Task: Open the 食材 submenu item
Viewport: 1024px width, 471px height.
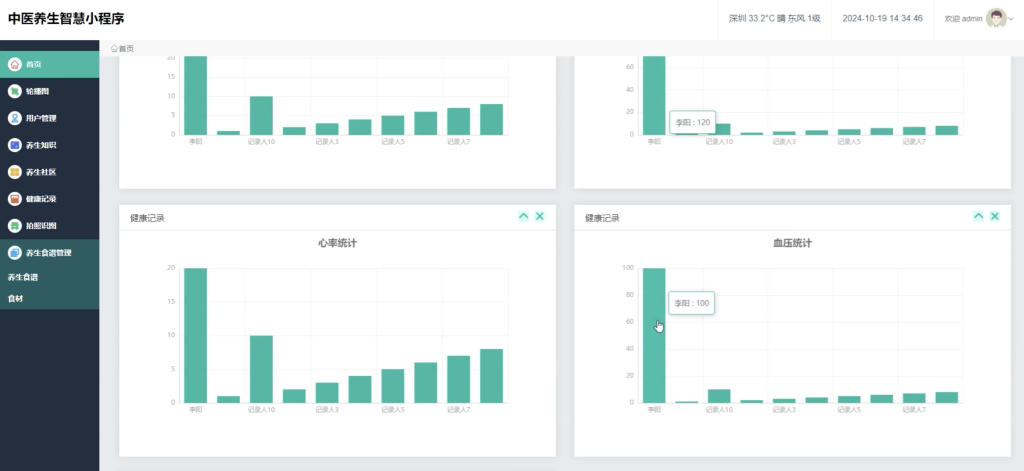Action: (15, 299)
